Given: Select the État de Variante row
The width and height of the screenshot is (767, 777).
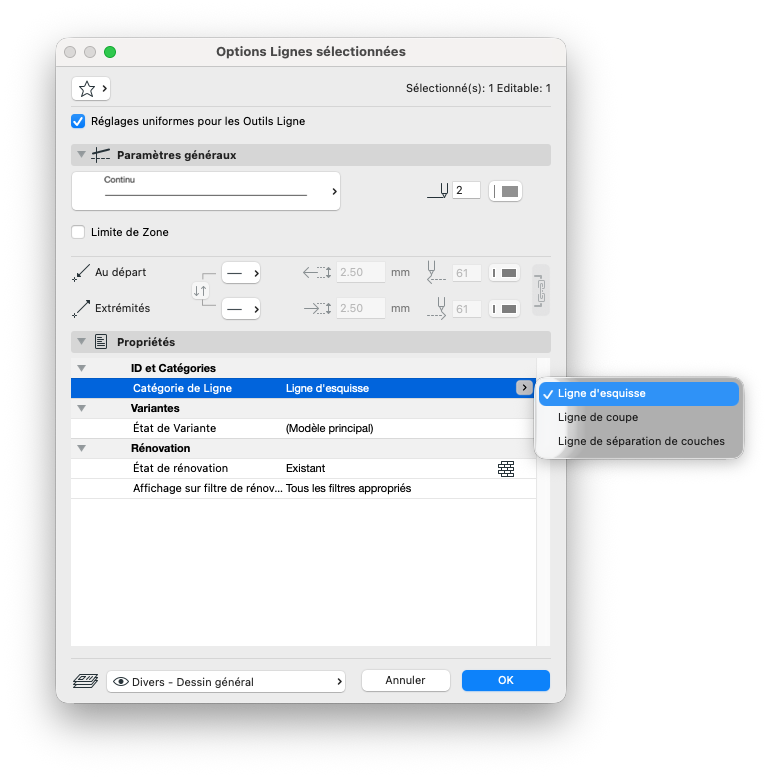Looking at the screenshot, I should [303, 428].
